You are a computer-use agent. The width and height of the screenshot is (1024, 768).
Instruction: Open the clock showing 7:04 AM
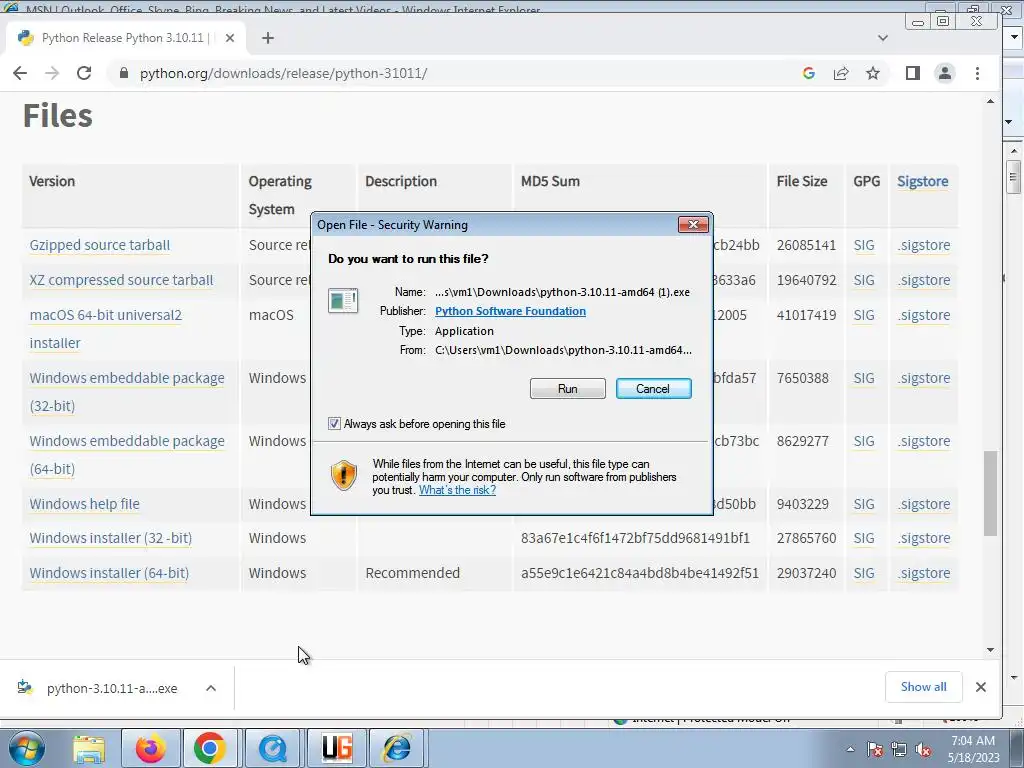click(973, 749)
